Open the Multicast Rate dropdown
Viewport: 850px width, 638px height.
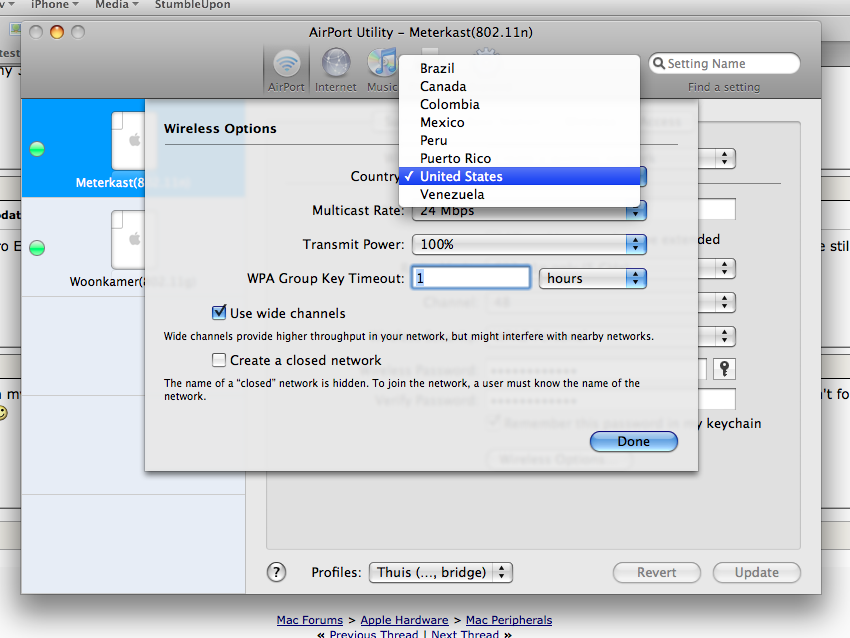[x=529, y=211]
